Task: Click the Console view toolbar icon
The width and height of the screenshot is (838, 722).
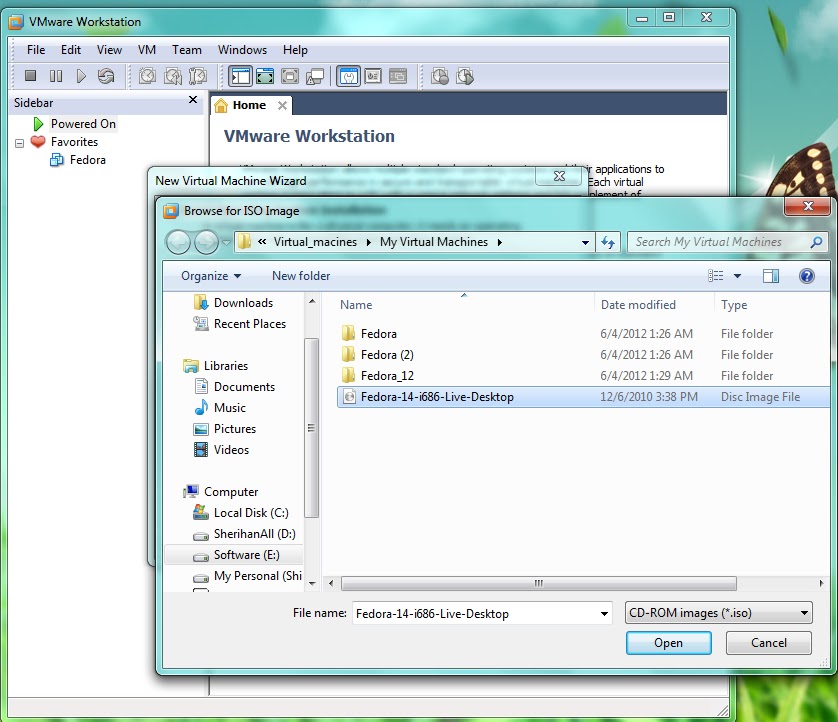Action: click(398, 76)
